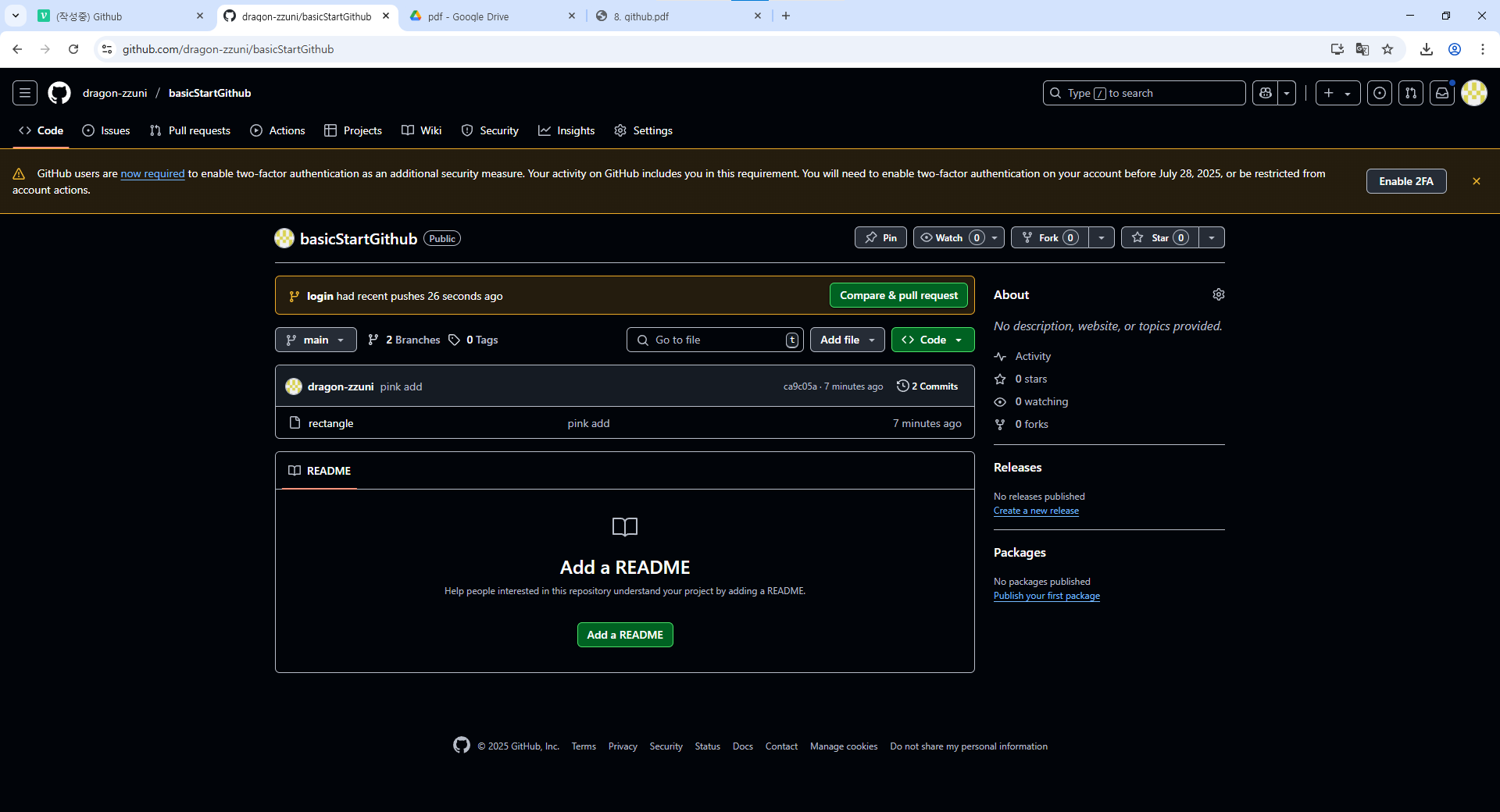Open the create new plus dropdown
Image resolution: width=1500 pixels, height=812 pixels.
1337,93
